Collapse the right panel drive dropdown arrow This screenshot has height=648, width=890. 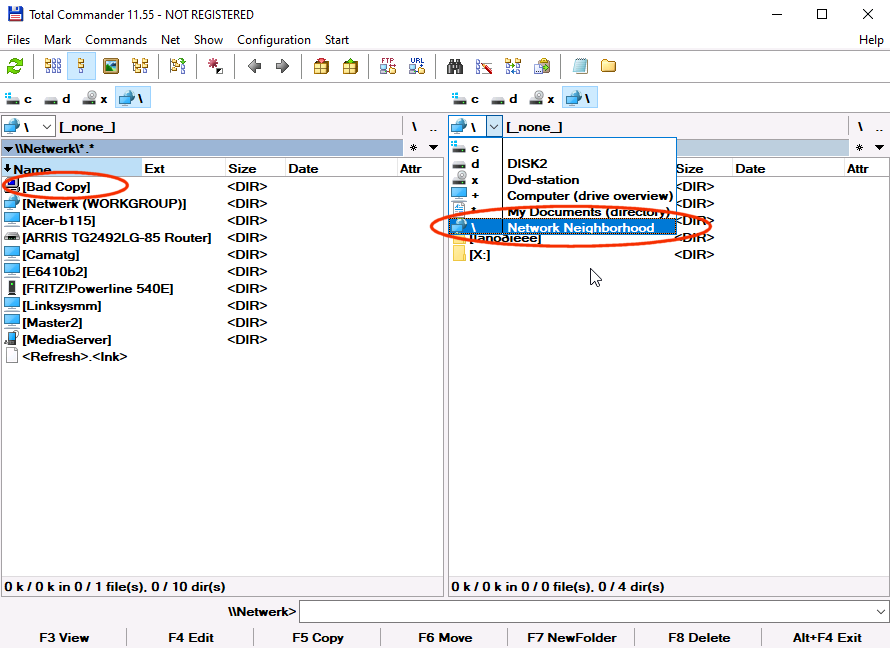coord(494,127)
